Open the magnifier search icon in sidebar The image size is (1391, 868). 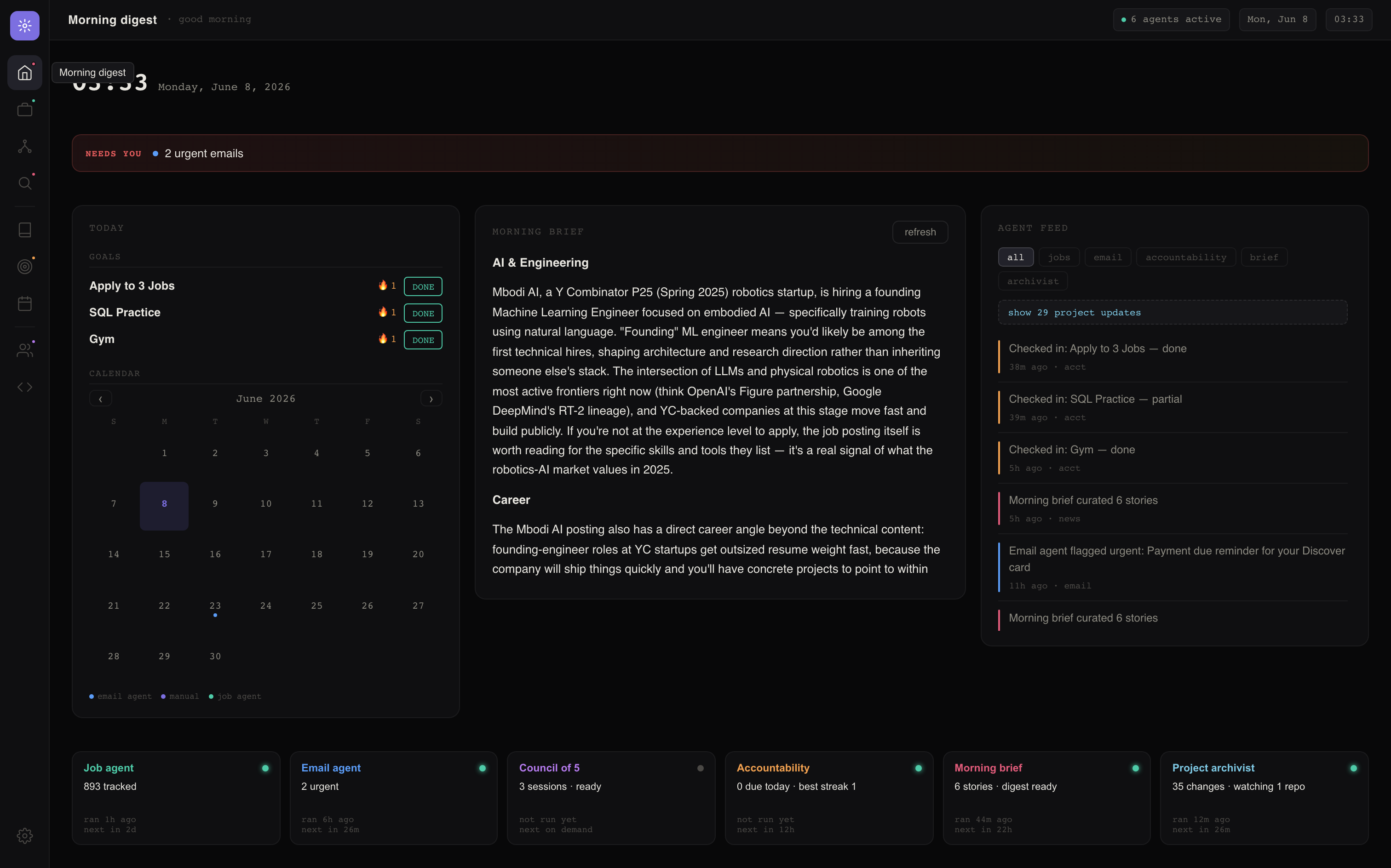pos(25,183)
